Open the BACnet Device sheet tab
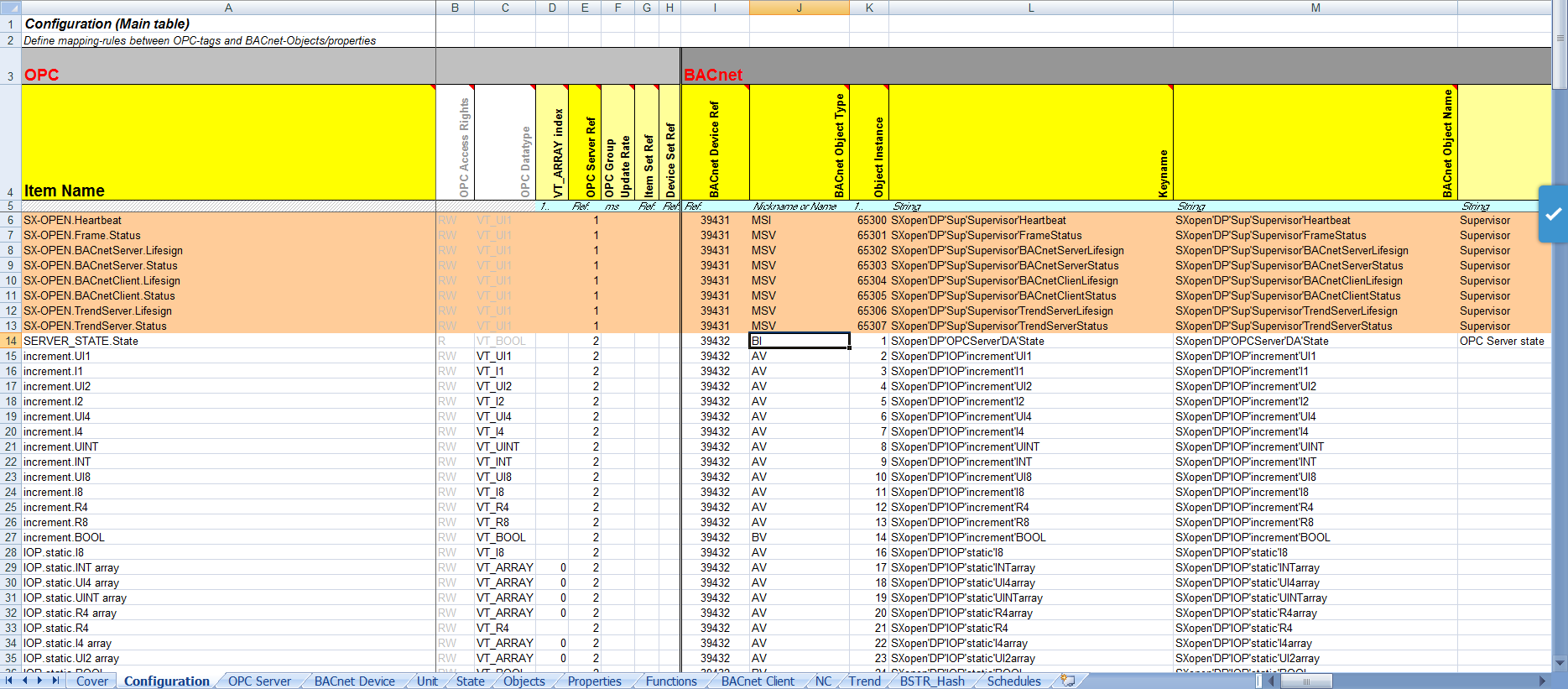 354,681
